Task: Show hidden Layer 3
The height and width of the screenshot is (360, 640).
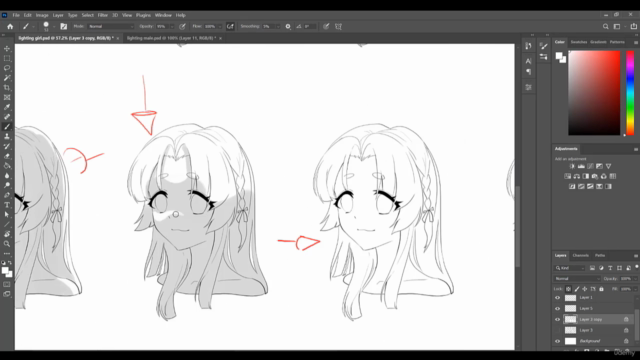Action: [558, 330]
